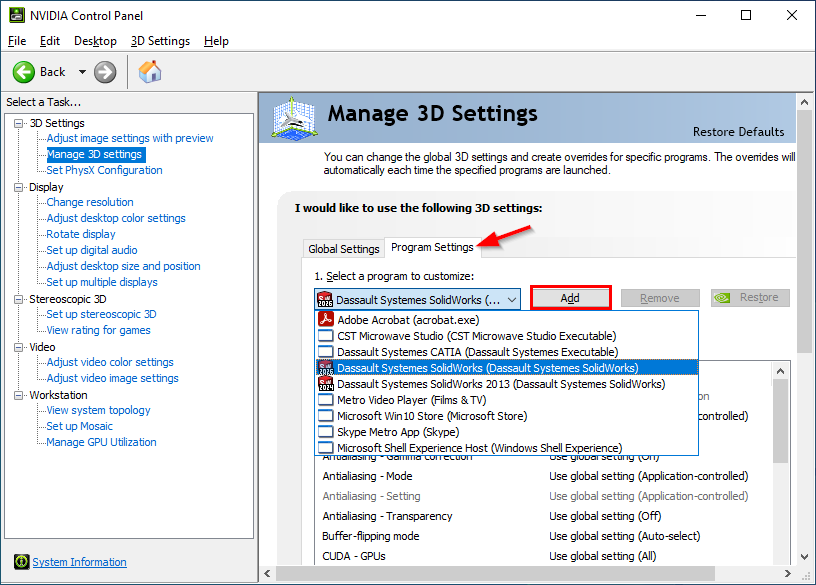816x585 pixels.
Task: Open Adjust desktop size and position
Action: click(x=123, y=266)
